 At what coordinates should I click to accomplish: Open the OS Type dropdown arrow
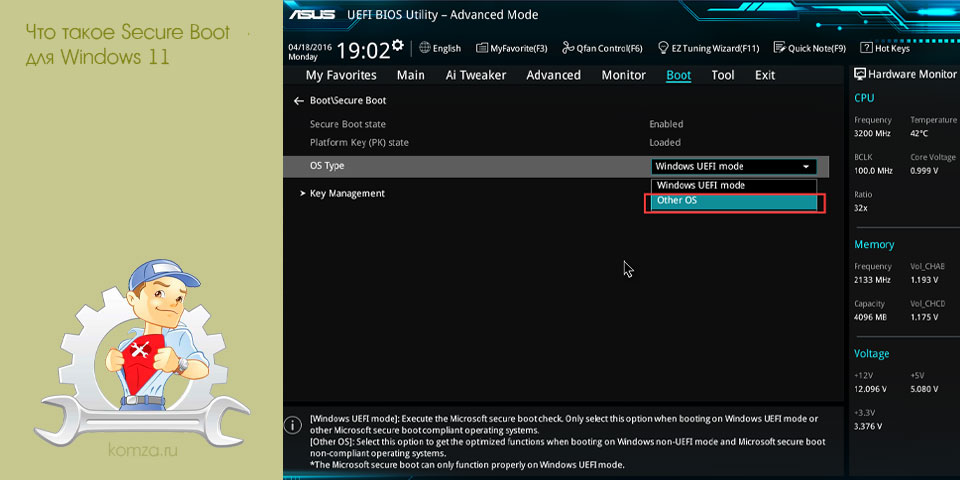806,167
